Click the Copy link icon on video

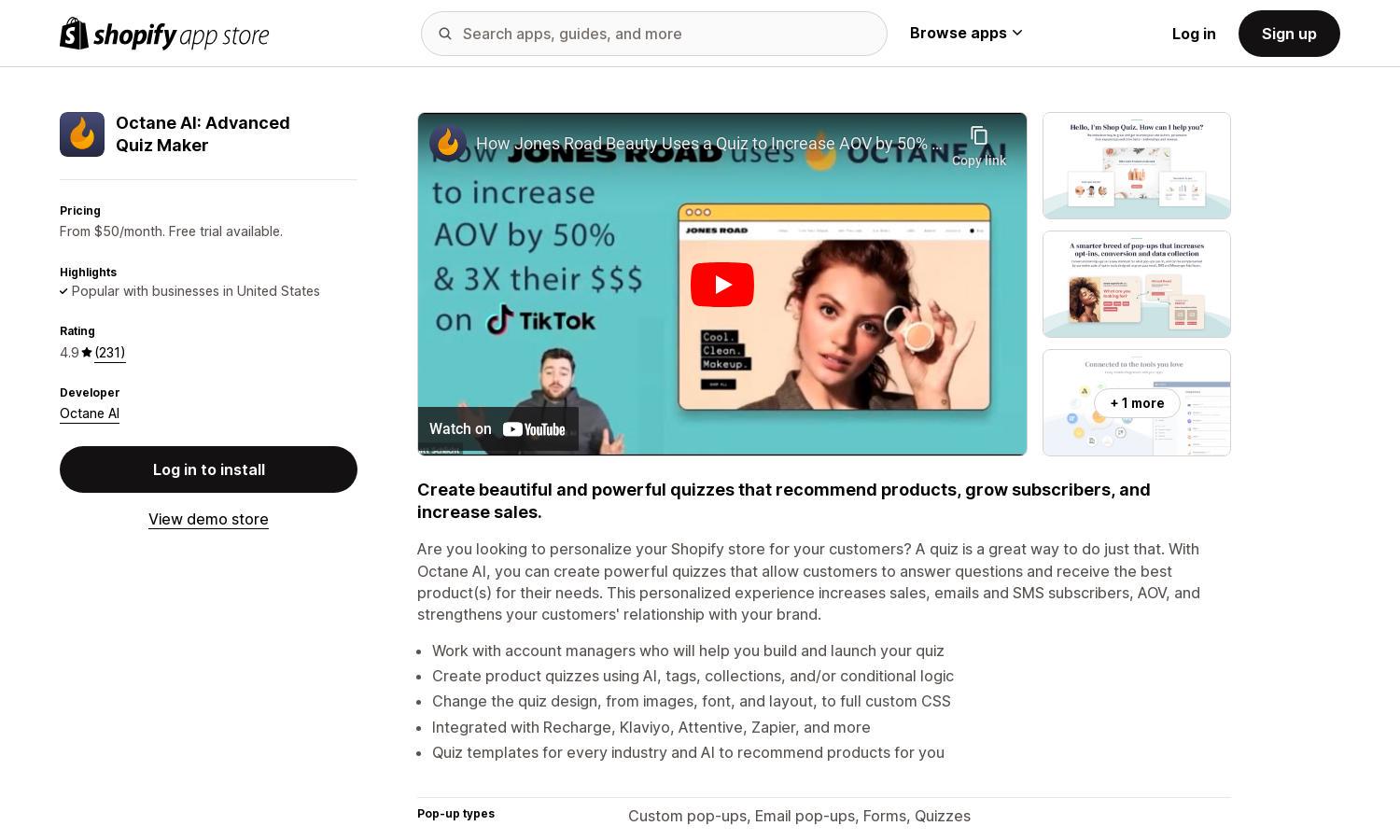tap(979, 136)
